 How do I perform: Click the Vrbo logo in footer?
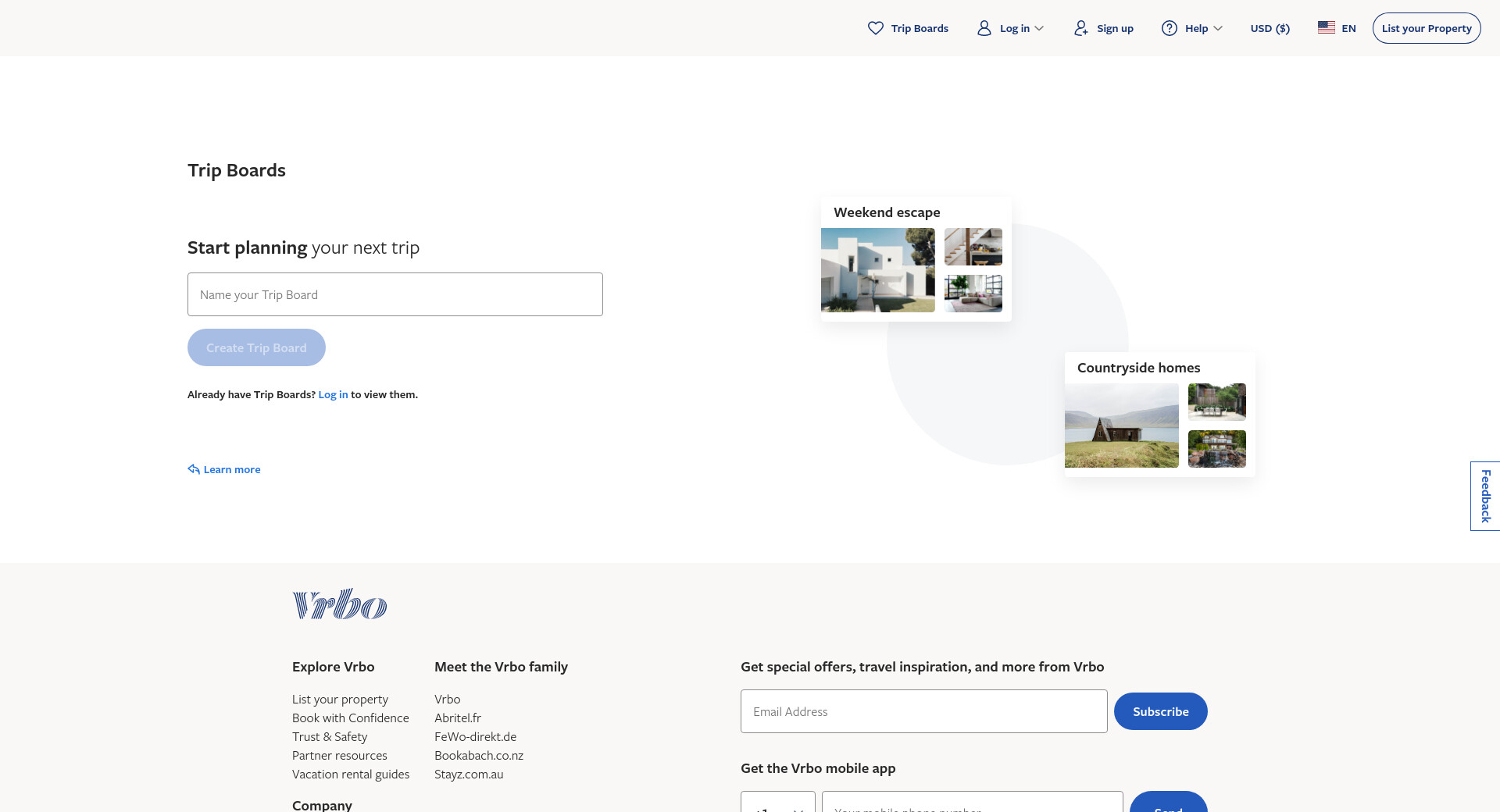pos(340,604)
